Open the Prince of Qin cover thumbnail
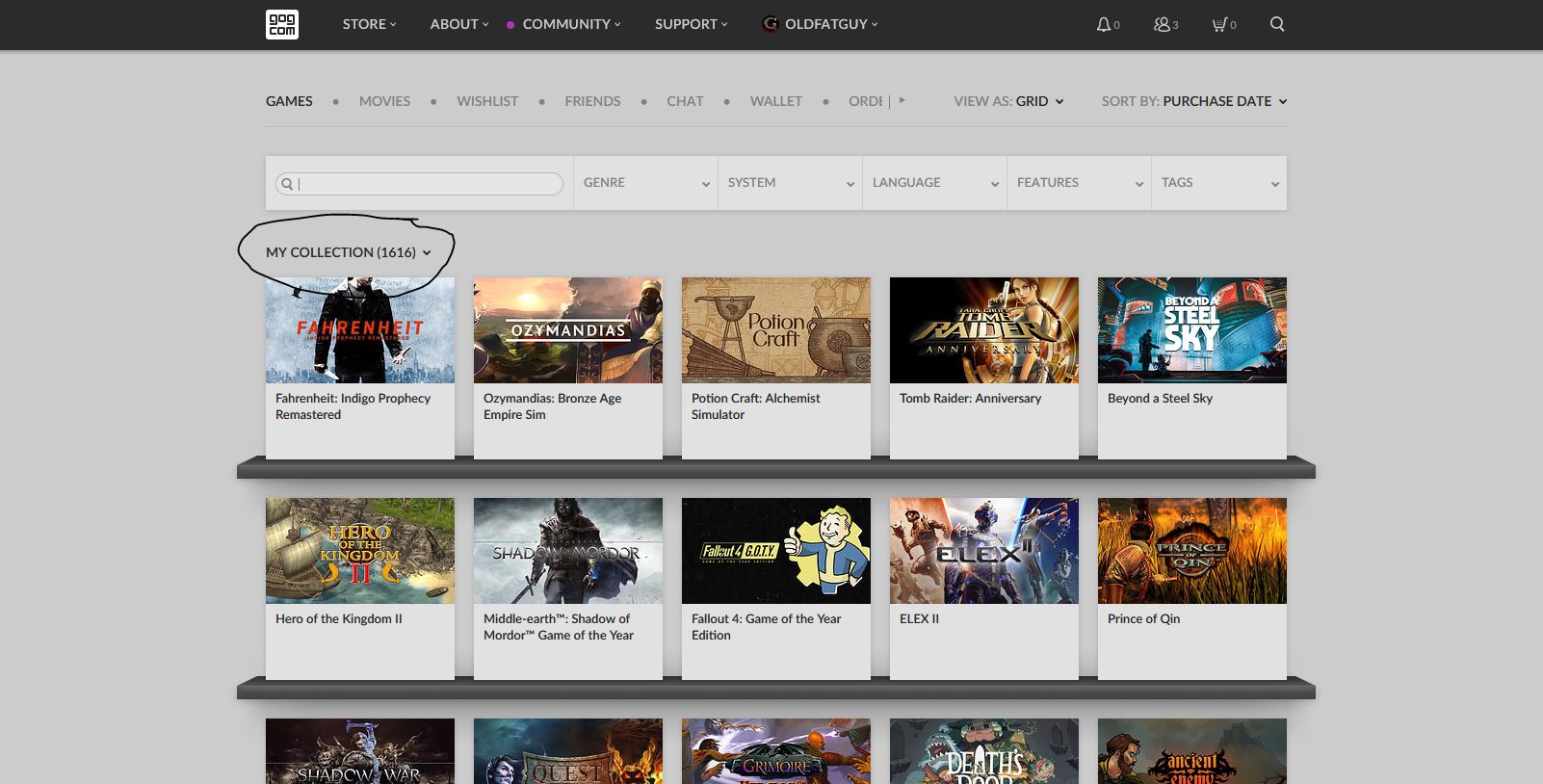 [x=1192, y=551]
